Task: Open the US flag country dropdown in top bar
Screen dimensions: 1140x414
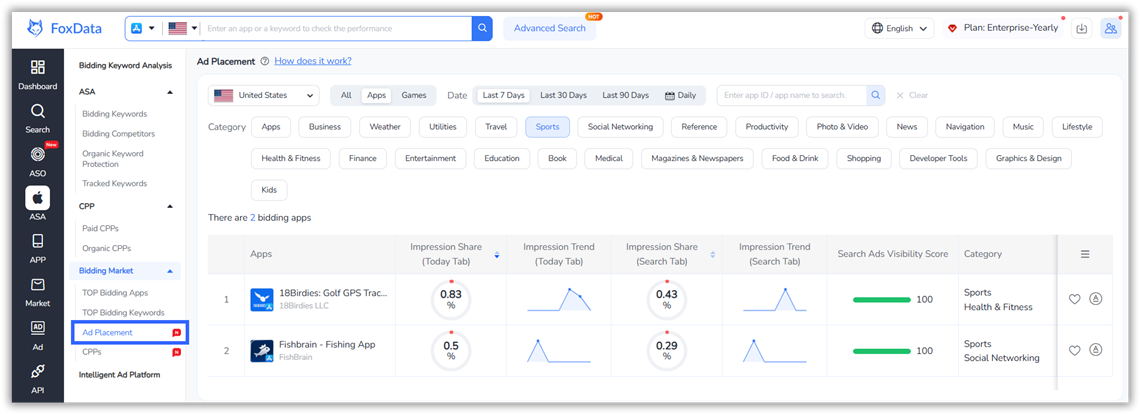Action: [182, 28]
